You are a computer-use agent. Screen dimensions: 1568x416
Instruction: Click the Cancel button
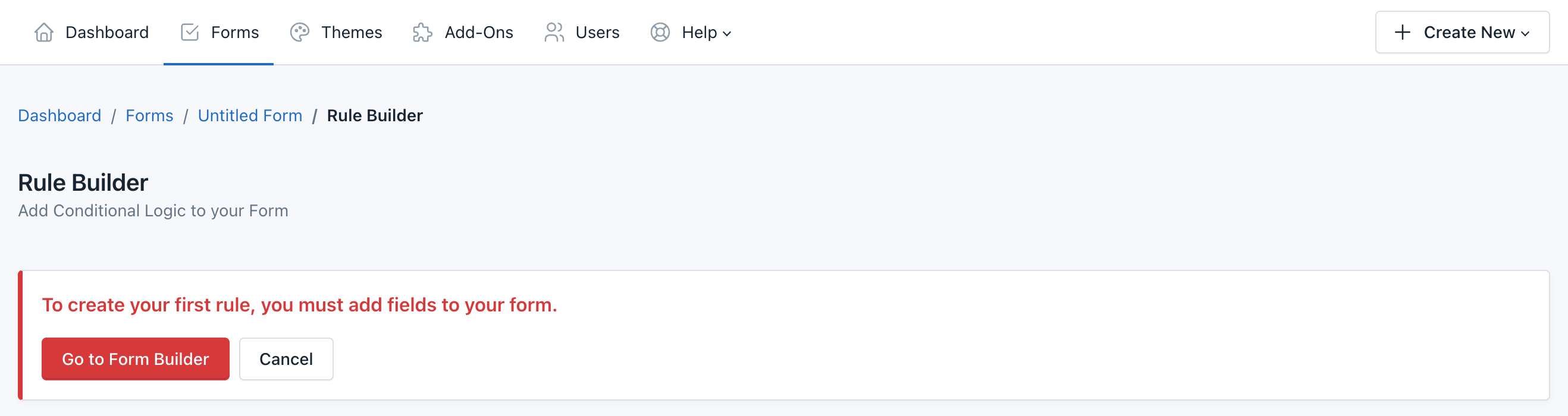click(x=286, y=359)
